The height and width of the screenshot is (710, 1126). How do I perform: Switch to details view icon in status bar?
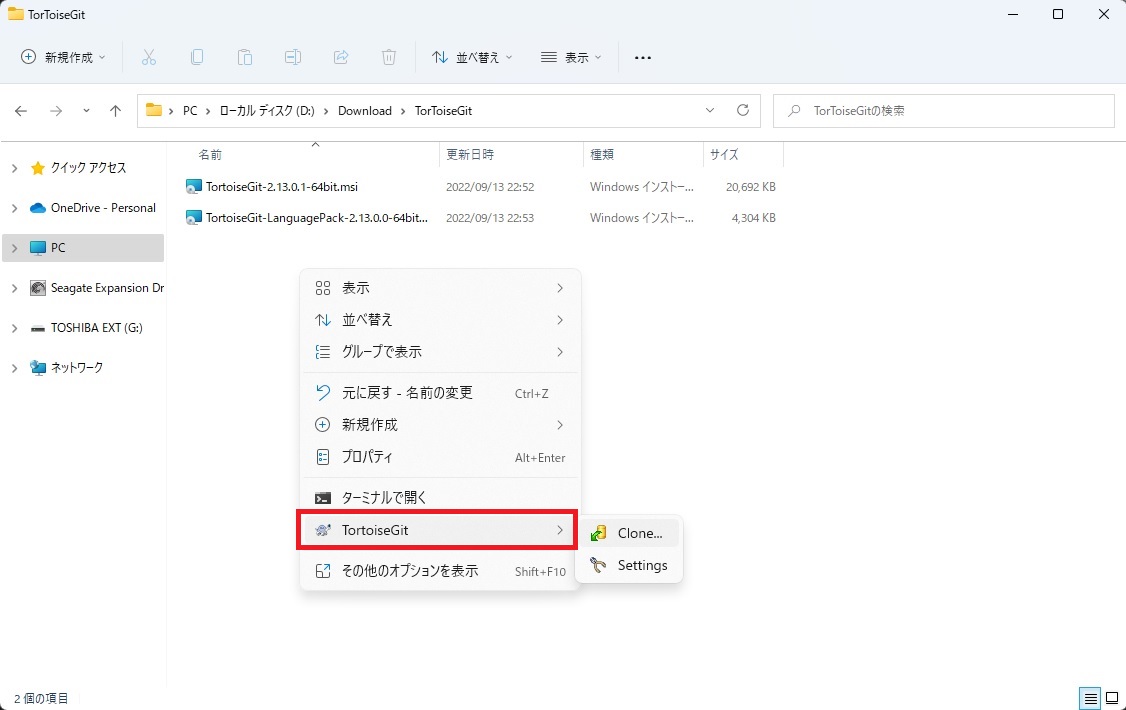1090,698
